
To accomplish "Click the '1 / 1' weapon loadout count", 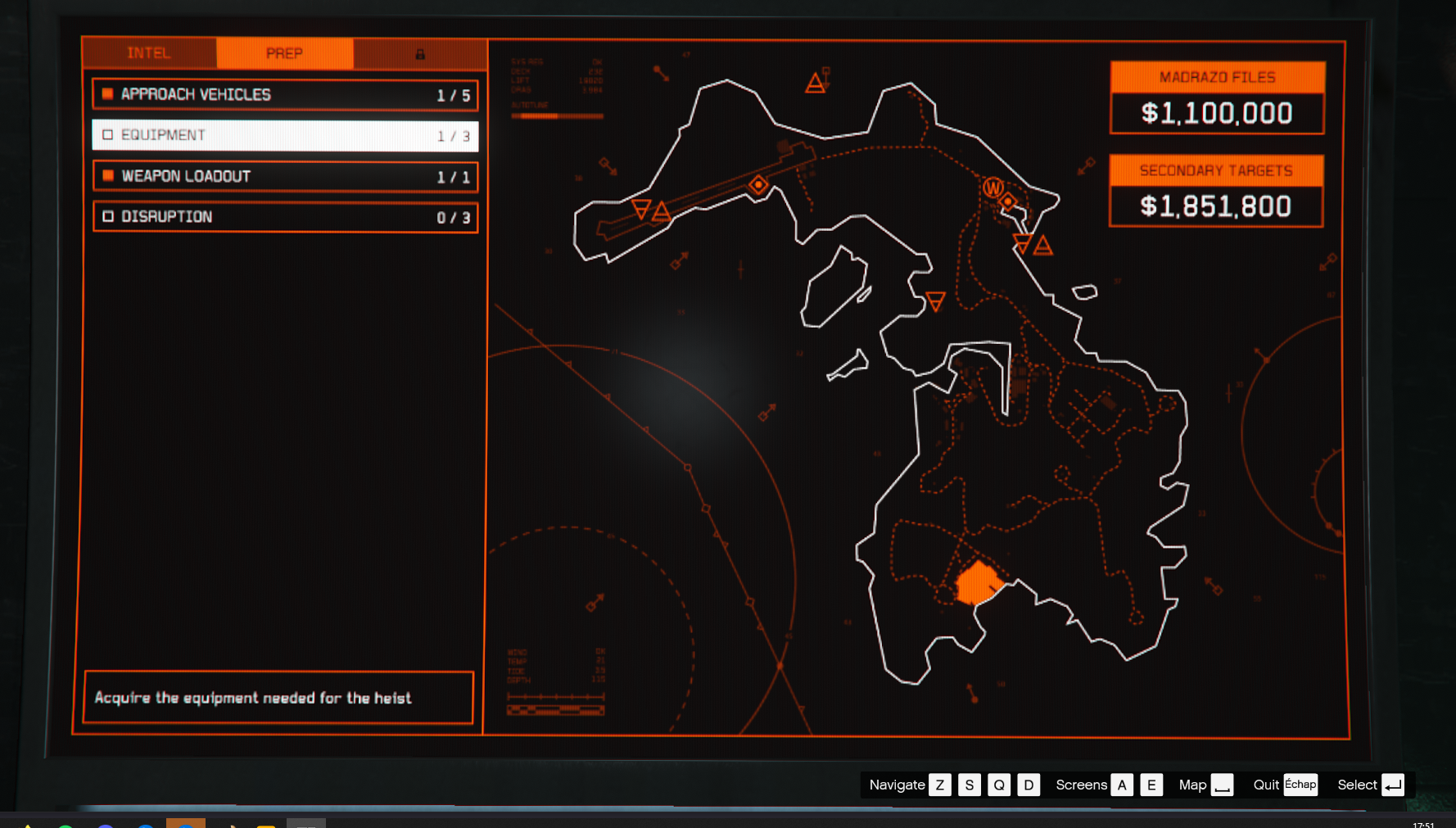I will [x=454, y=177].
